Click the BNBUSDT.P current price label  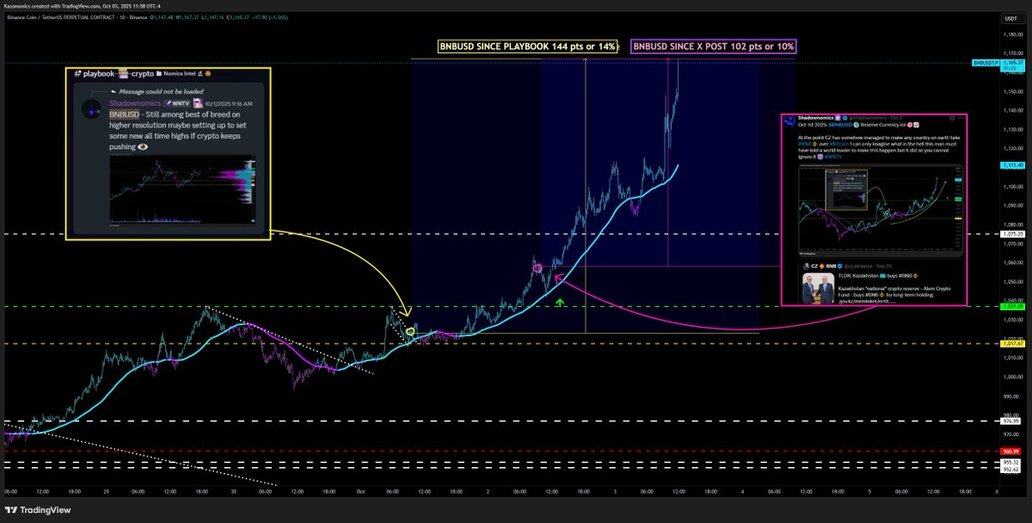[x=986, y=63]
